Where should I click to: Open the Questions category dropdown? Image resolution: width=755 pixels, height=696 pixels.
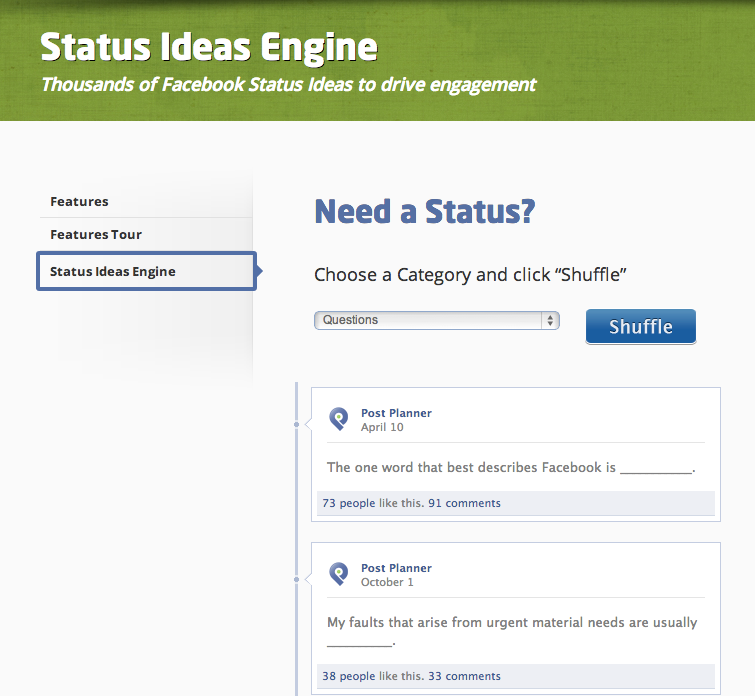436,320
